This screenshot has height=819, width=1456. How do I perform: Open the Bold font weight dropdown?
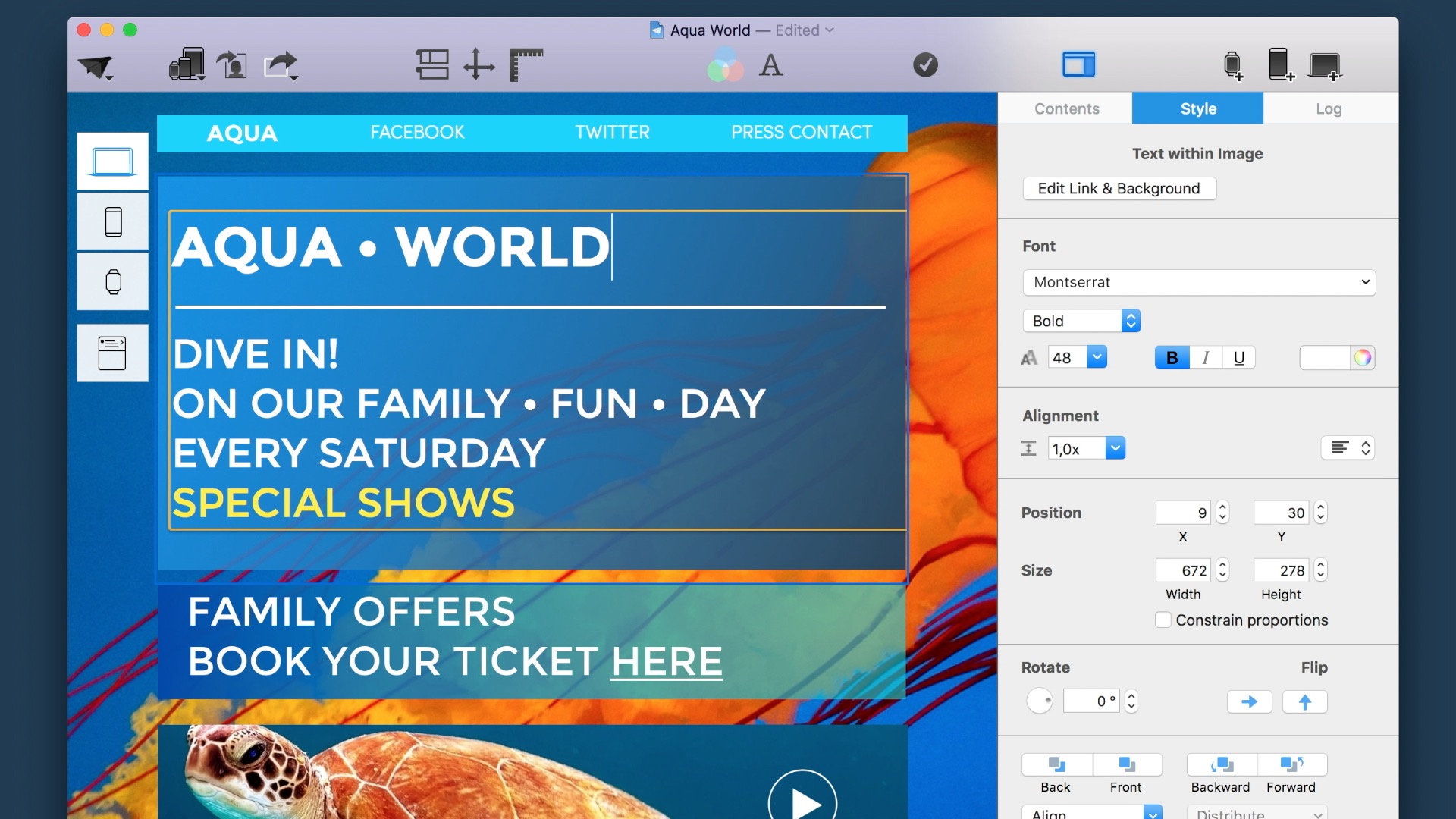click(x=1081, y=321)
